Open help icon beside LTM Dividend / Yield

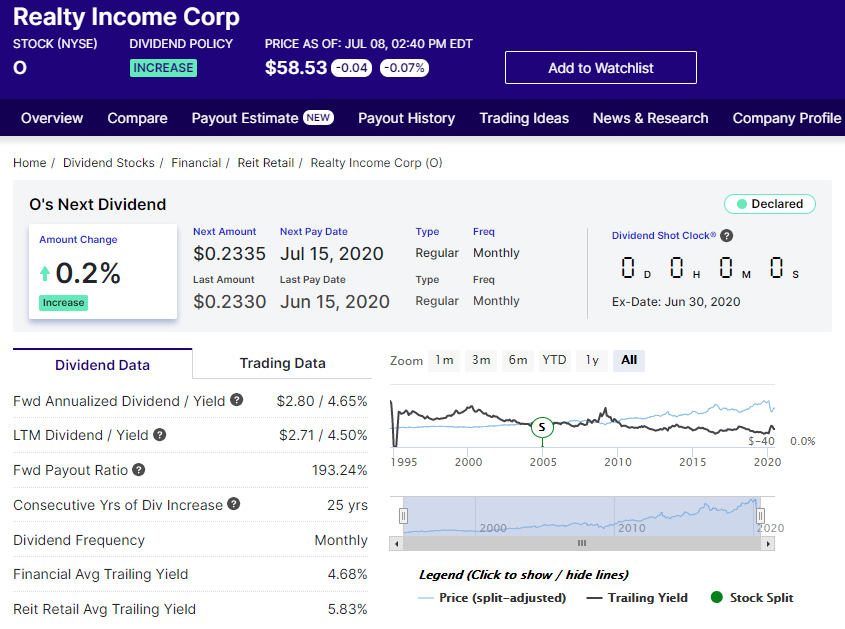click(x=160, y=434)
